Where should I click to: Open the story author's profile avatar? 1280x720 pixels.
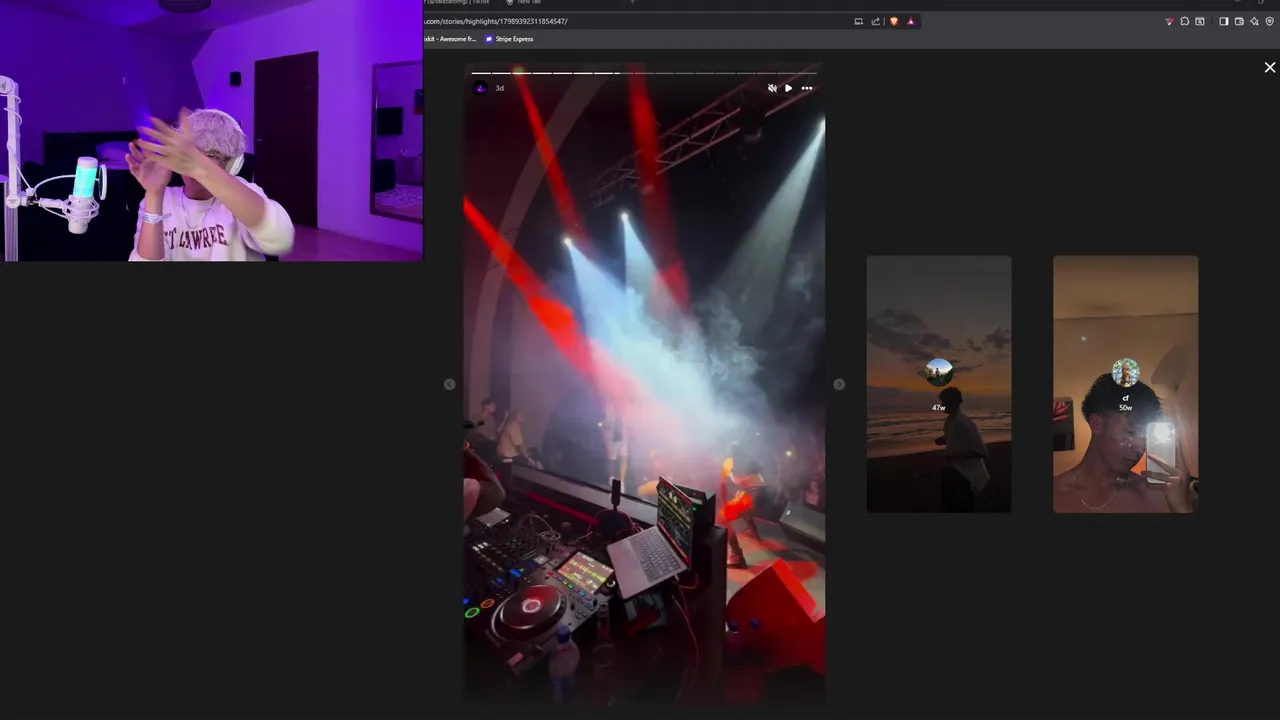tap(480, 88)
